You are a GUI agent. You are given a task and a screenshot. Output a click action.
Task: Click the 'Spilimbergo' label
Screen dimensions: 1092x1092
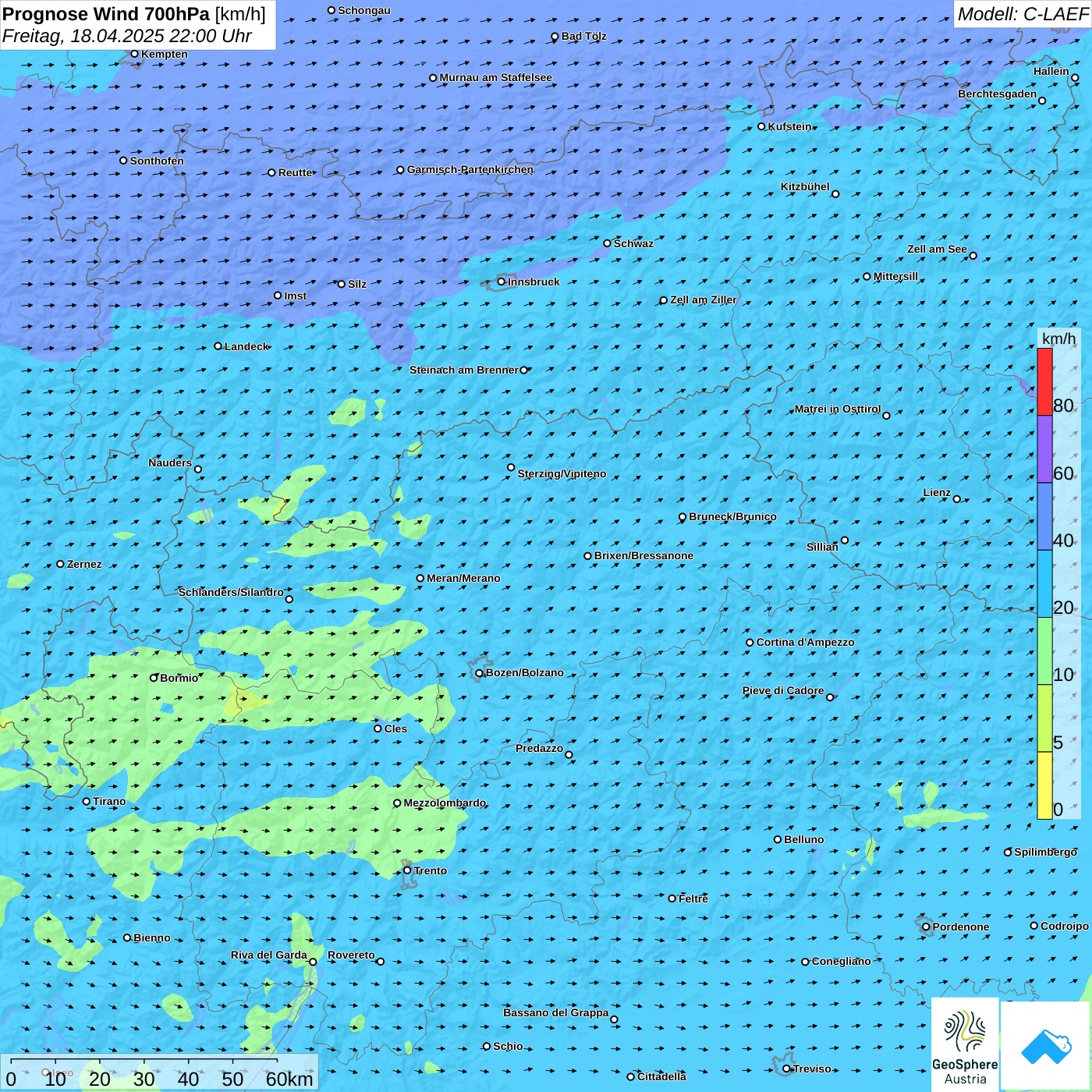(1045, 852)
